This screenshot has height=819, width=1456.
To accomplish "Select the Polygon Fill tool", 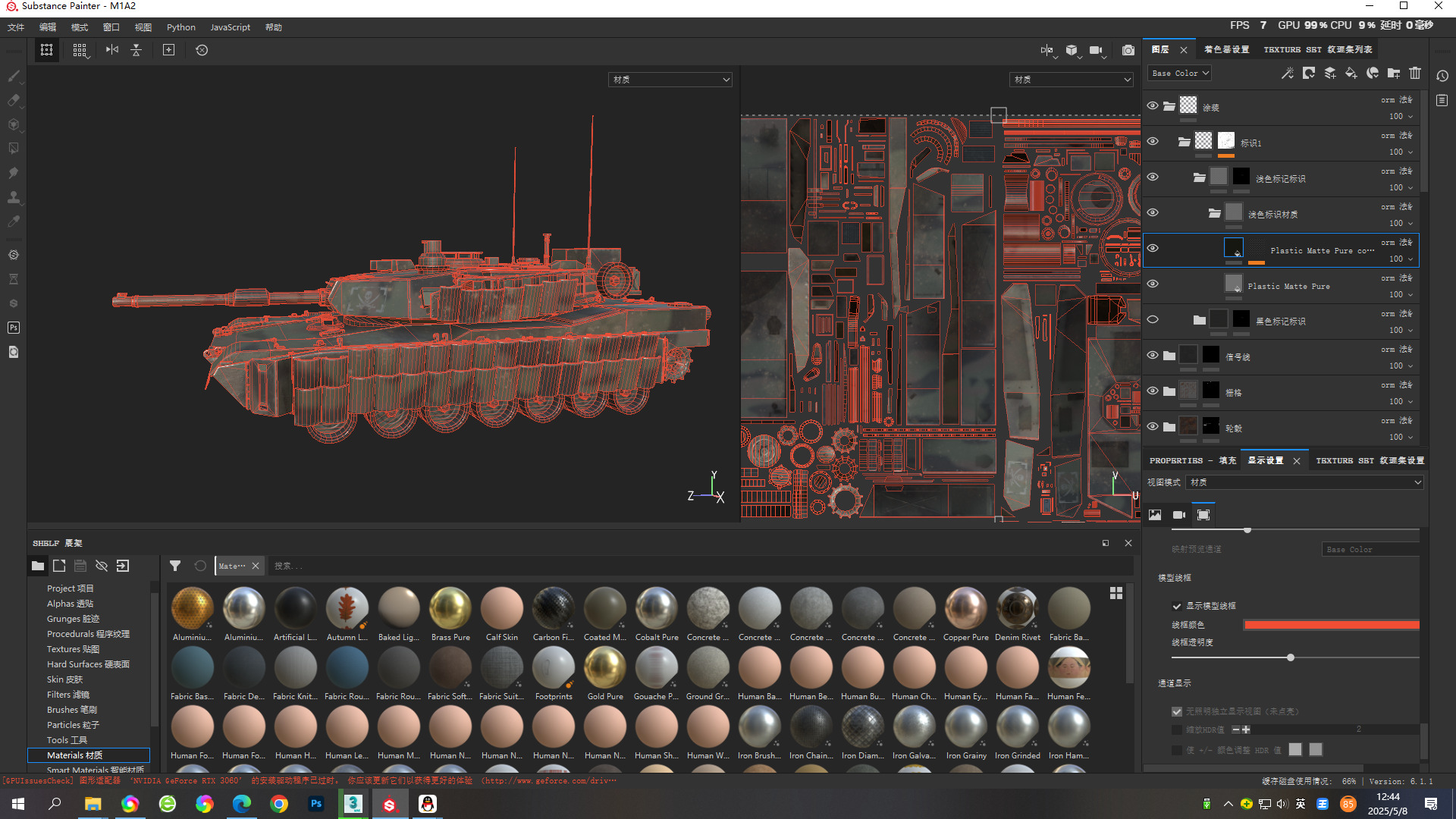I will [14, 149].
